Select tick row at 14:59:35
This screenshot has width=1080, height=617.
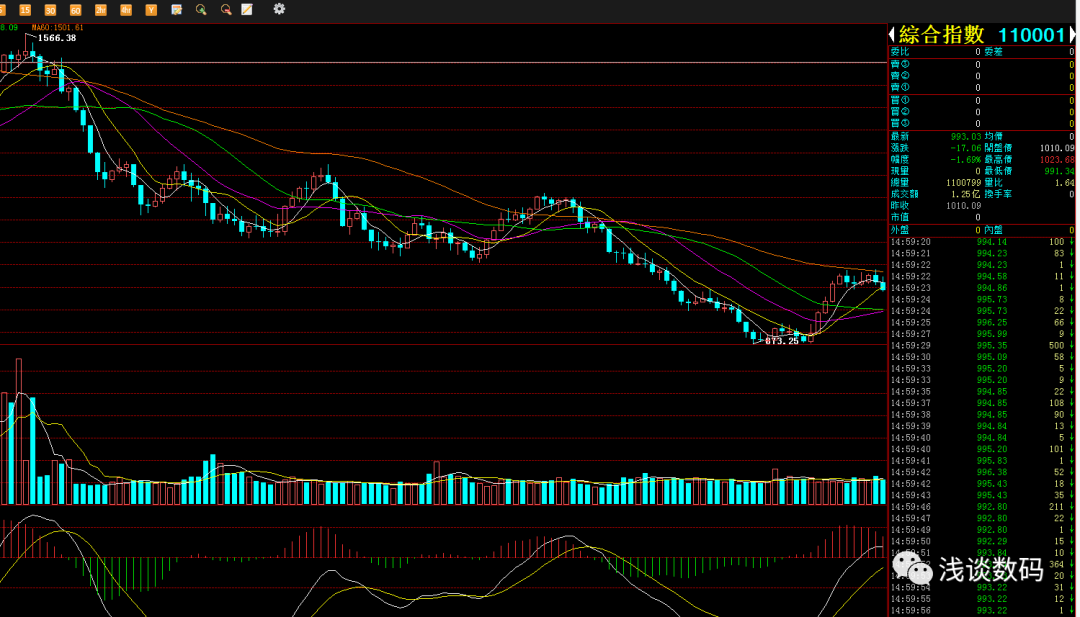[982, 392]
